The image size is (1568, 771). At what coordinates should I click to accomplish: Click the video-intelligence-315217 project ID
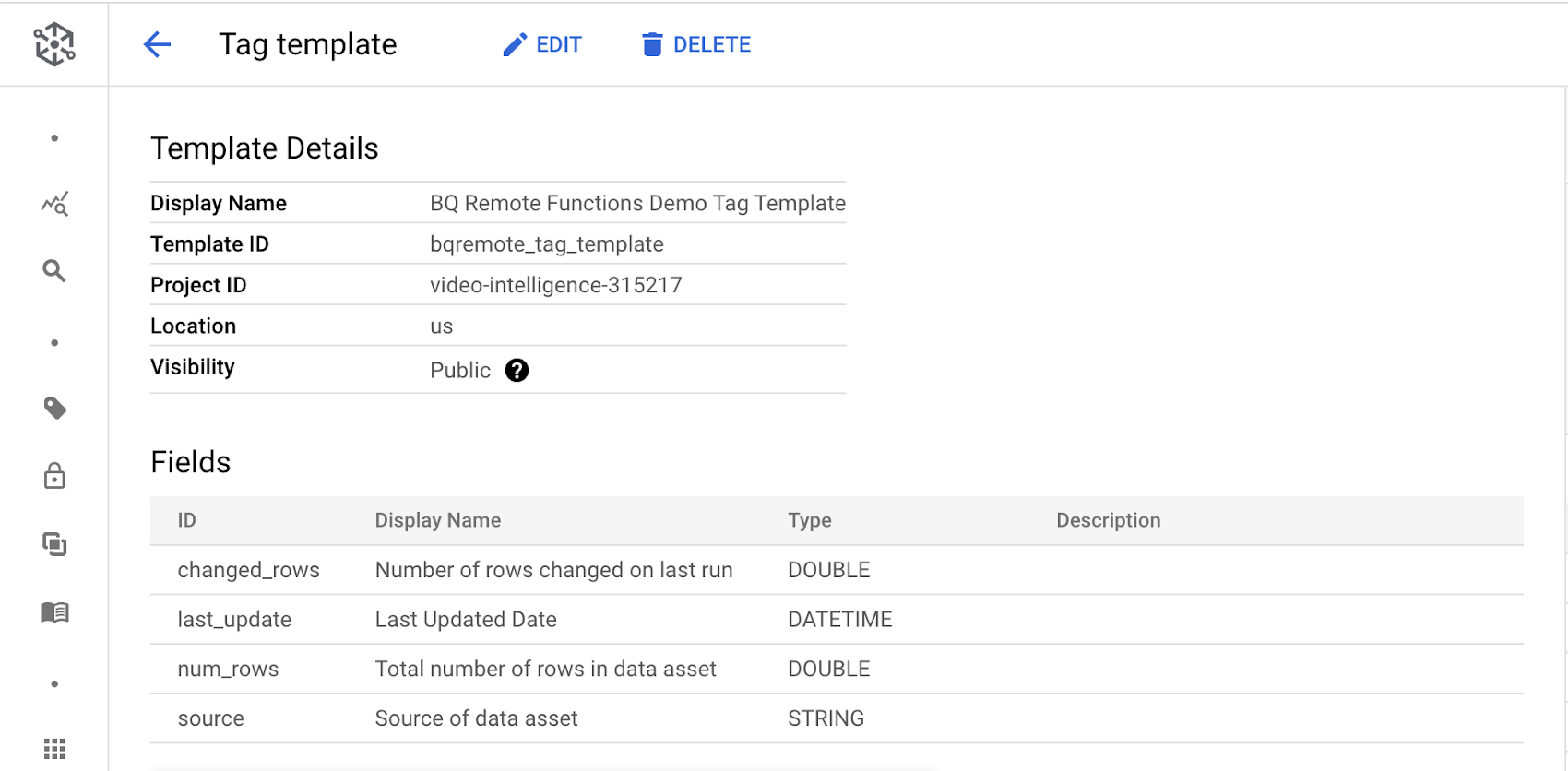tap(556, 285)
